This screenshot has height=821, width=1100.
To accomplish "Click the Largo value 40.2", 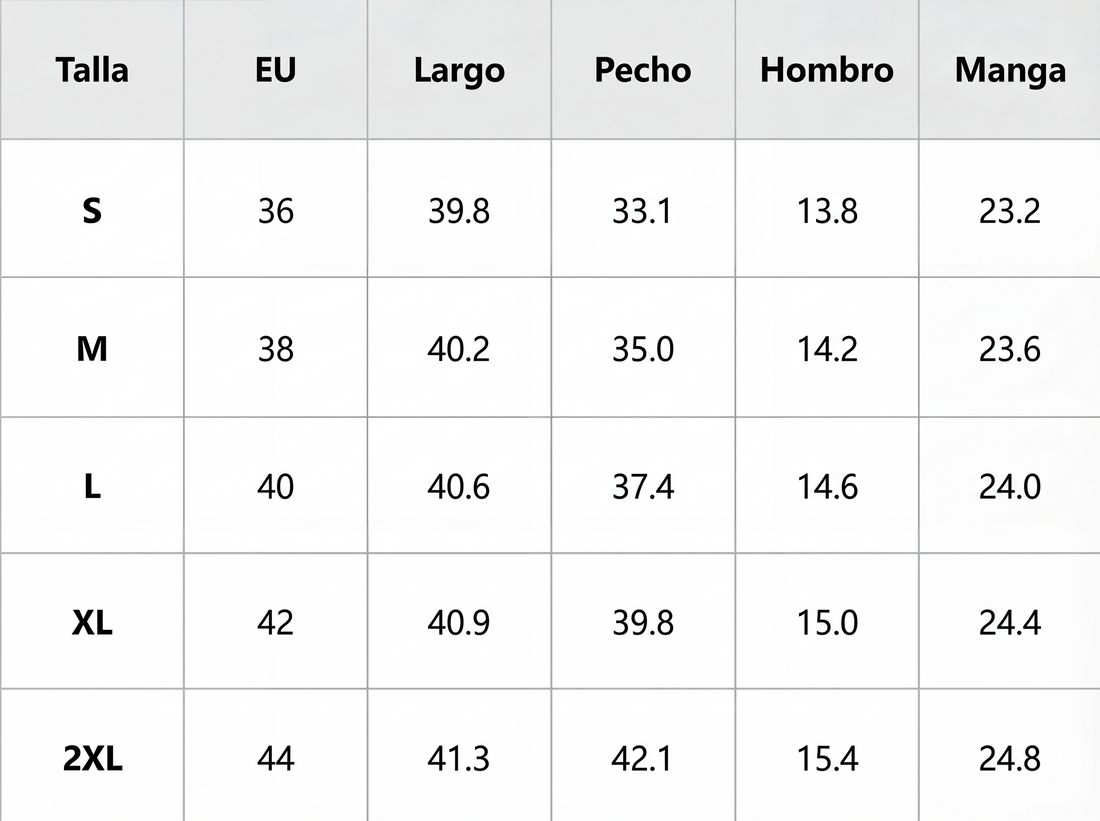I will click(x=459, y=349).
